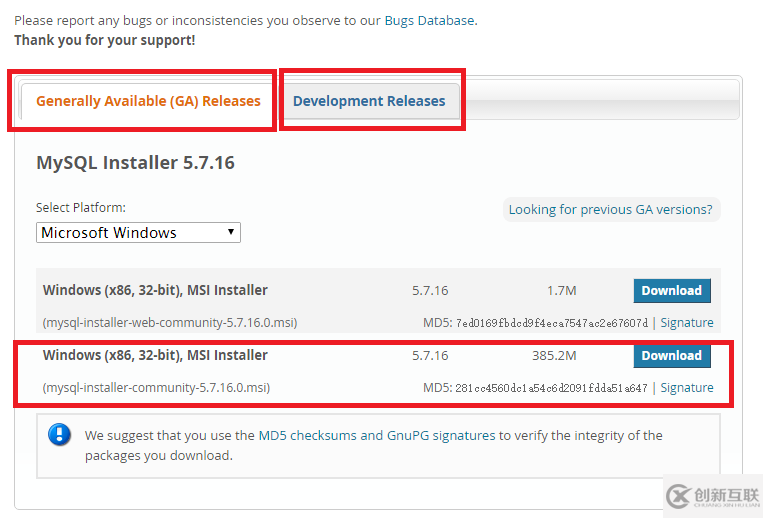
Task: Switch to Development Releases tab
Action: point(369,101)
